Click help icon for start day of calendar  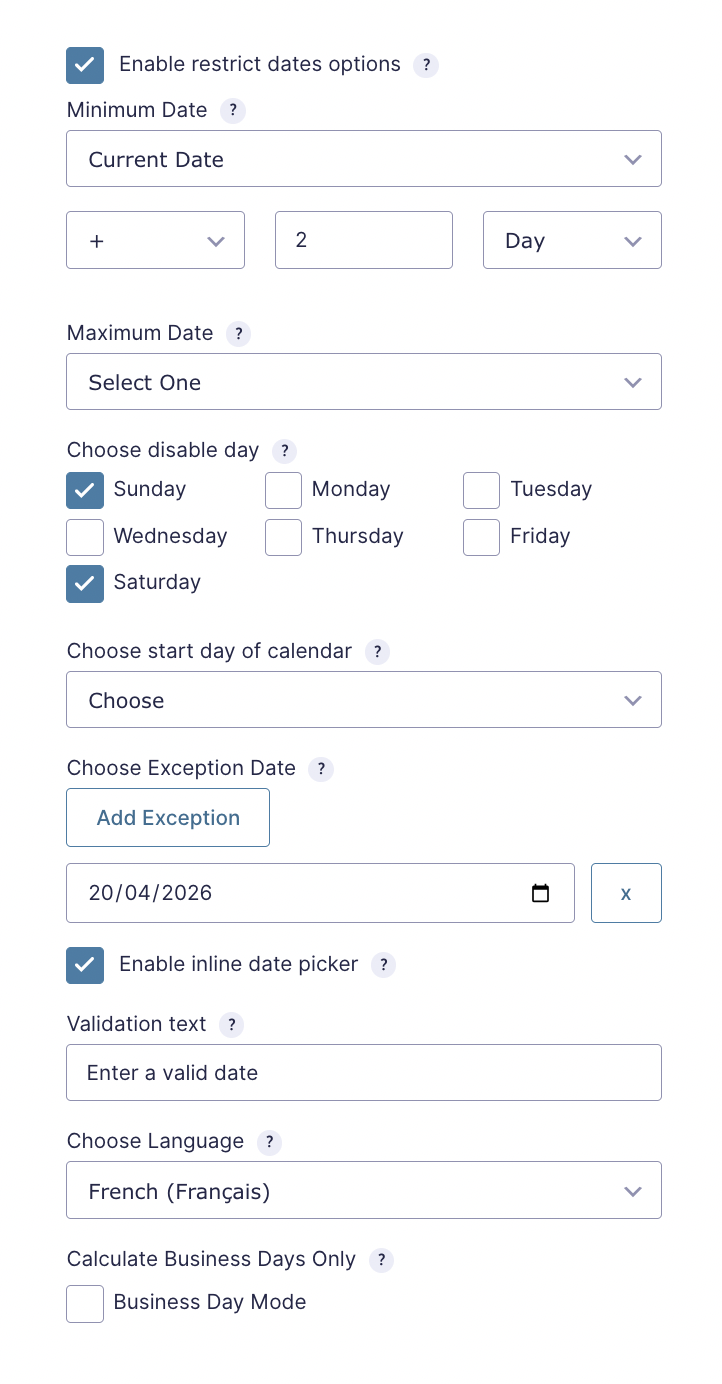[377, 652]
